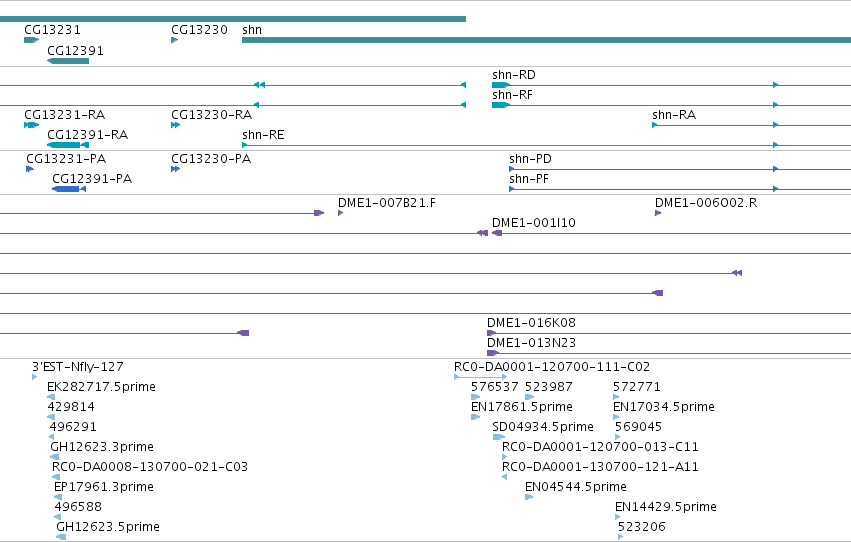Click the 576537 EST label
The image size is (851, 542).
coord(494,387)
